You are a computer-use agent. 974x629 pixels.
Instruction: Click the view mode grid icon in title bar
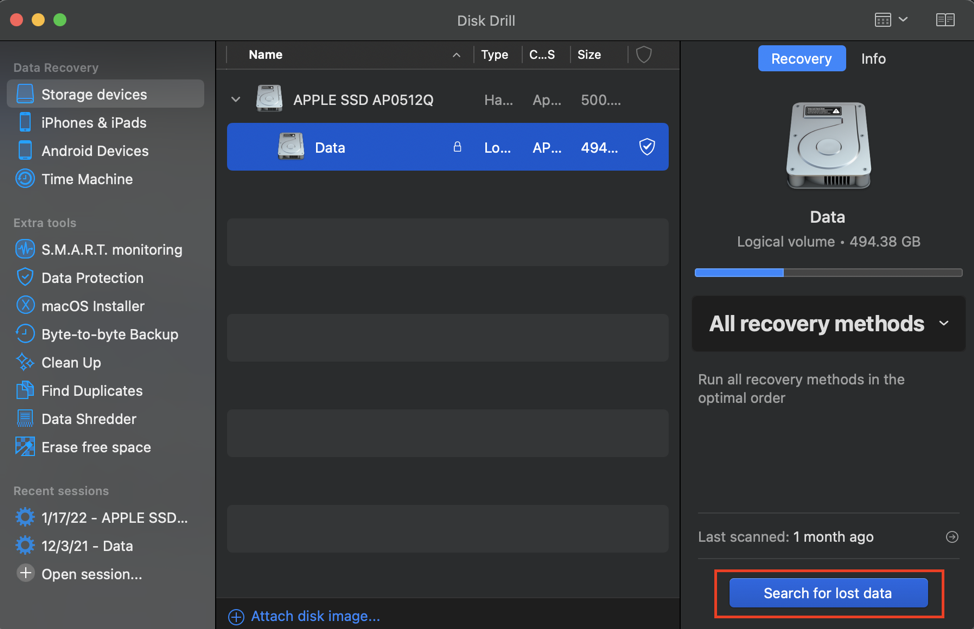click(x=883, y=20)
